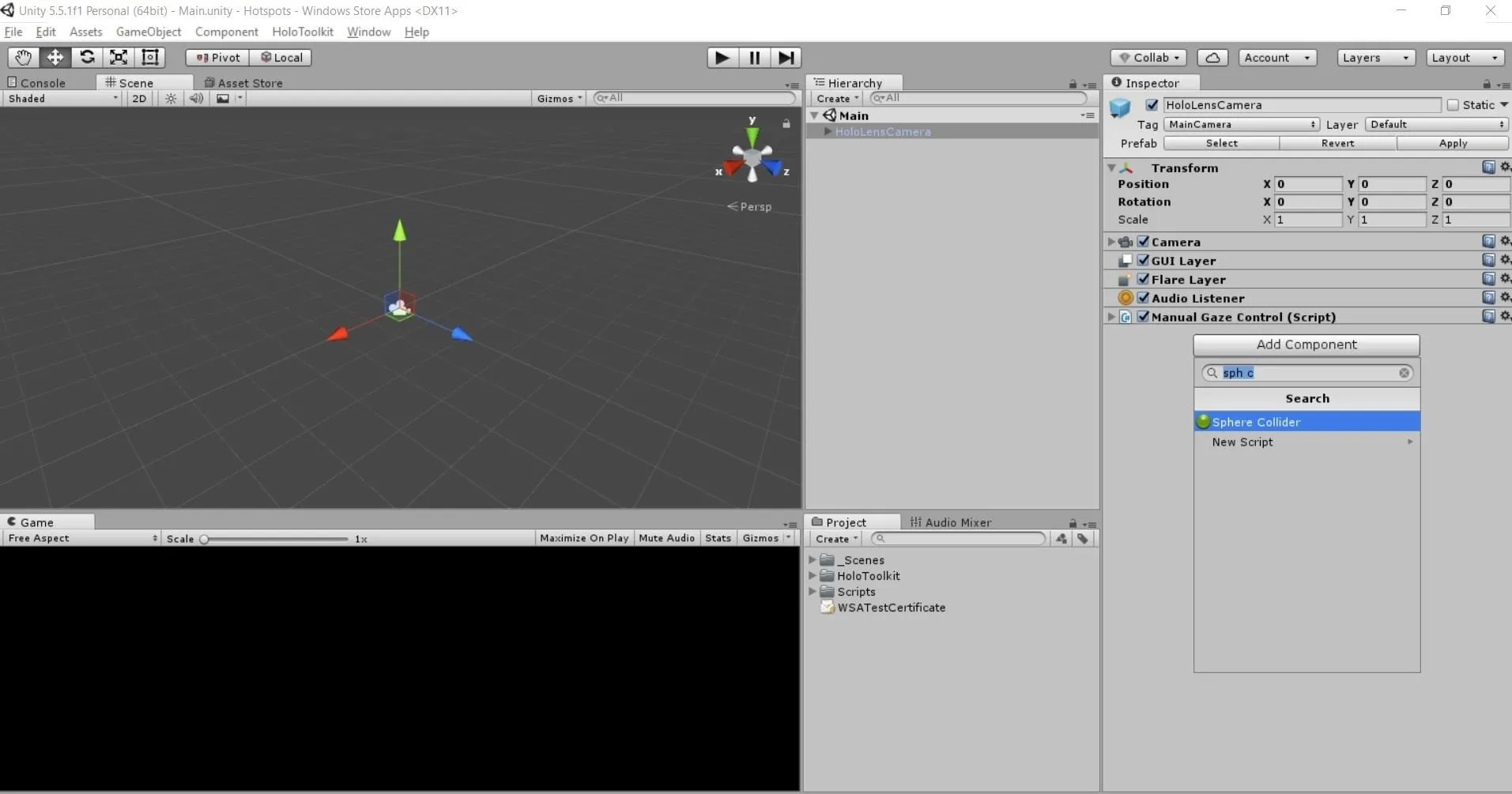The height and width of the screenshot is (794, 1512).
Task: Open the Tag MainCamera dropdown
Action: pos(1242,125)
